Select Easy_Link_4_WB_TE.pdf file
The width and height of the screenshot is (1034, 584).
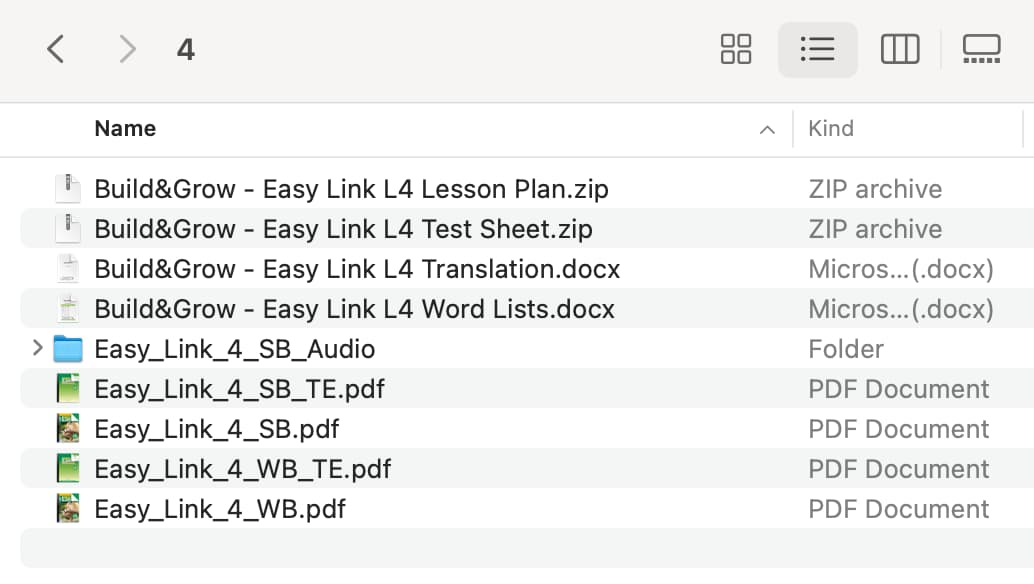pyautogui.click(x=528, y=469)
